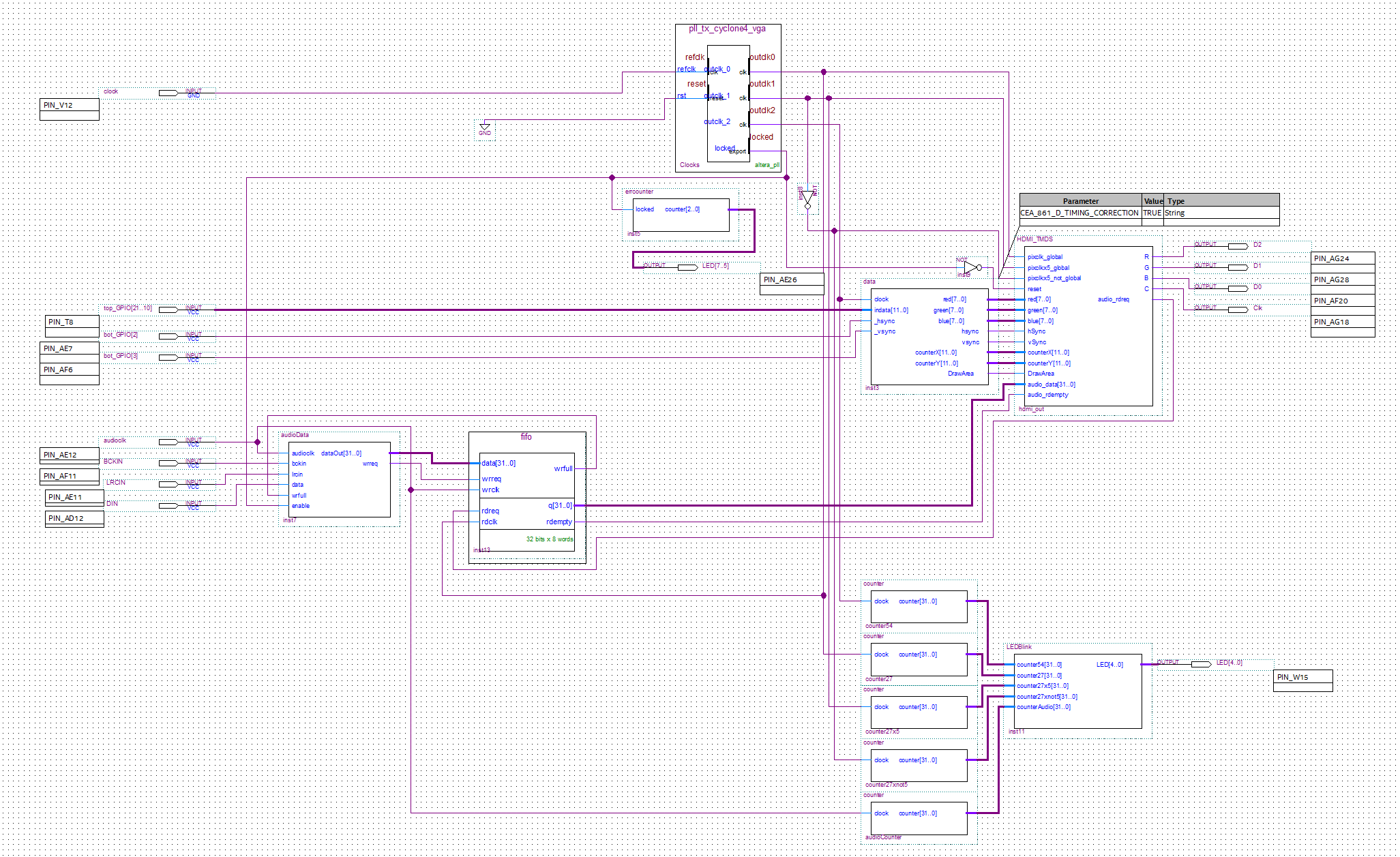Click the TRUE value cell in parameter table
1400x857 pixels.
point(1152,213)
